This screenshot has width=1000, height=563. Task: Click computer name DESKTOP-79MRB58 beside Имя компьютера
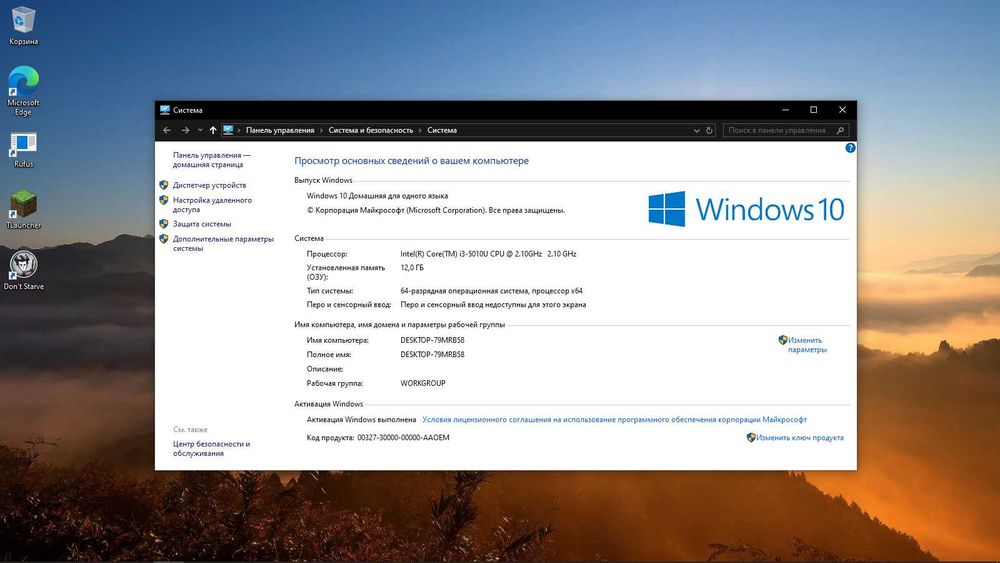pyautogui.click(x=432, y=340)
